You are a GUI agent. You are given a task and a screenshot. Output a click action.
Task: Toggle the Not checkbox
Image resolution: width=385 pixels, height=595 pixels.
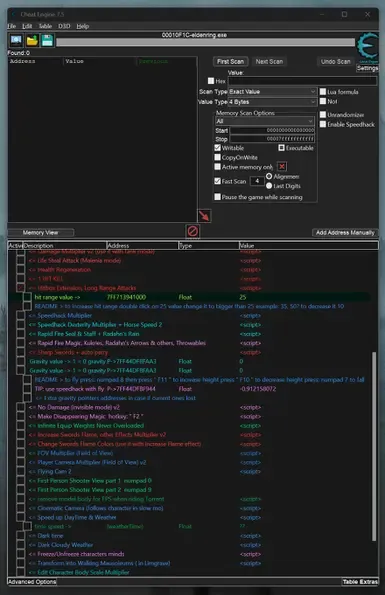tap(323, 101)
